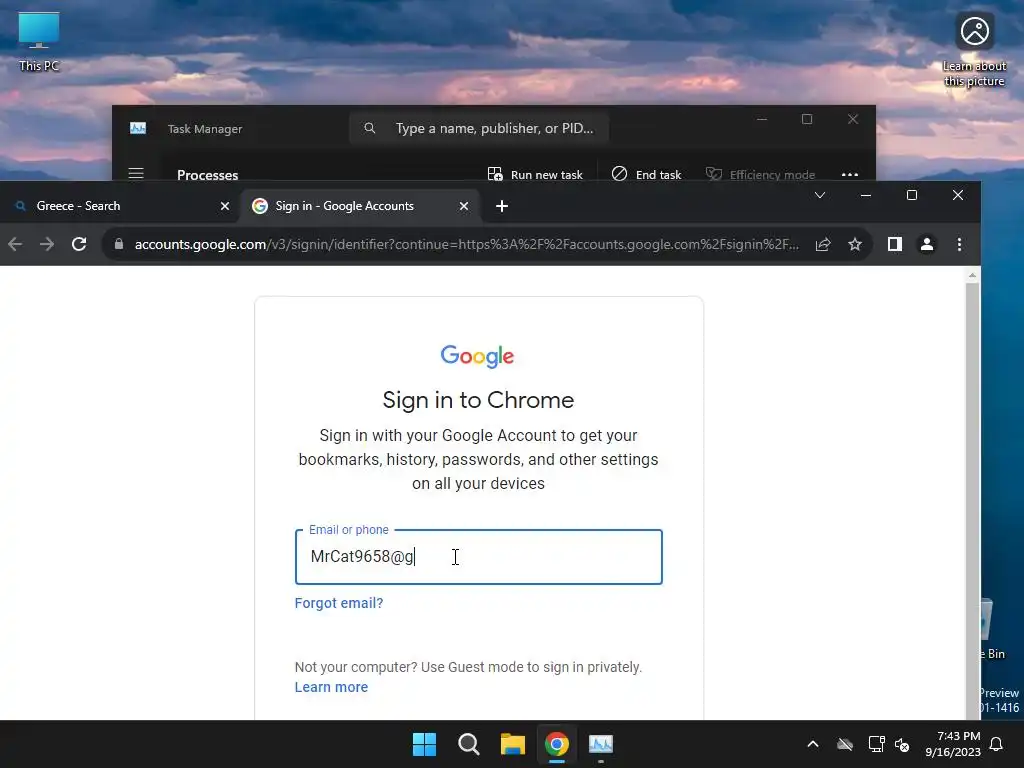
Task: Close the Sign in - Google Accounts tab
Action: pos(464,206)
